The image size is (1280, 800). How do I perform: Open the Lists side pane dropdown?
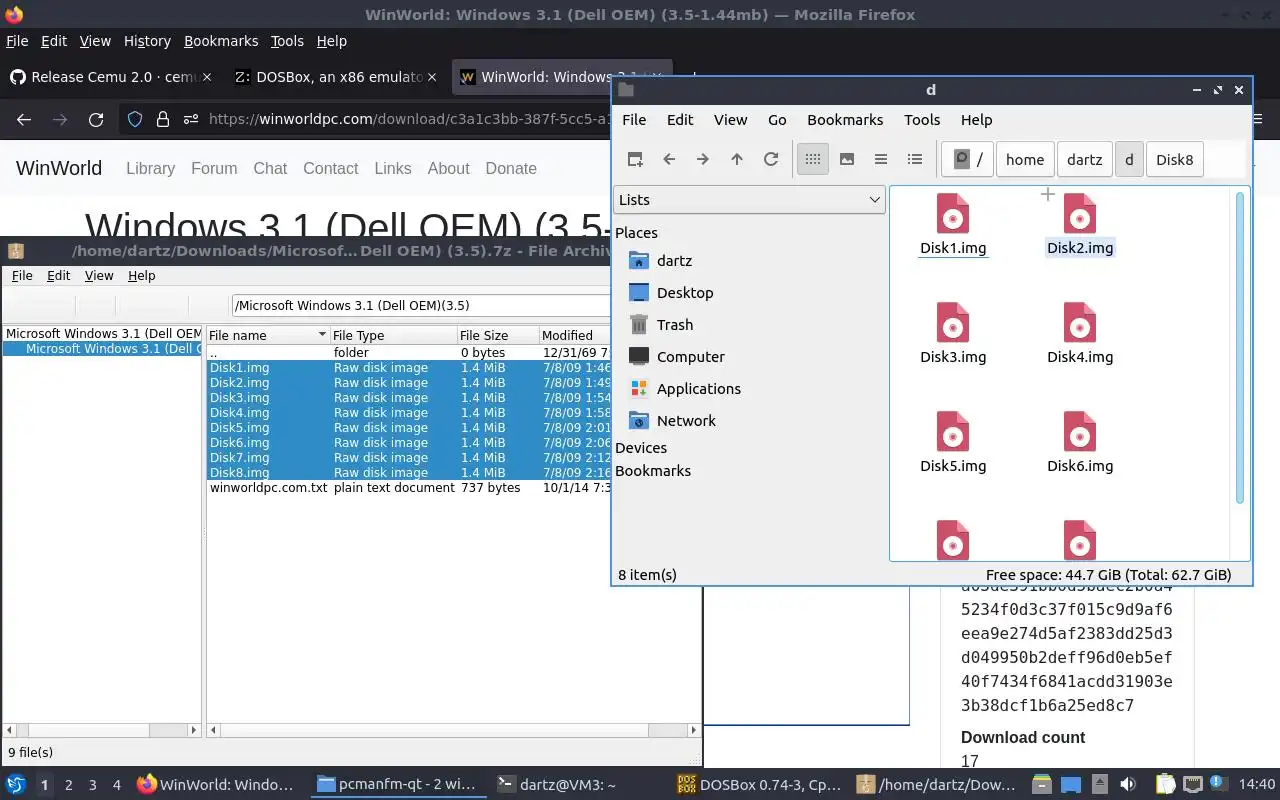(x=749, y=199)
